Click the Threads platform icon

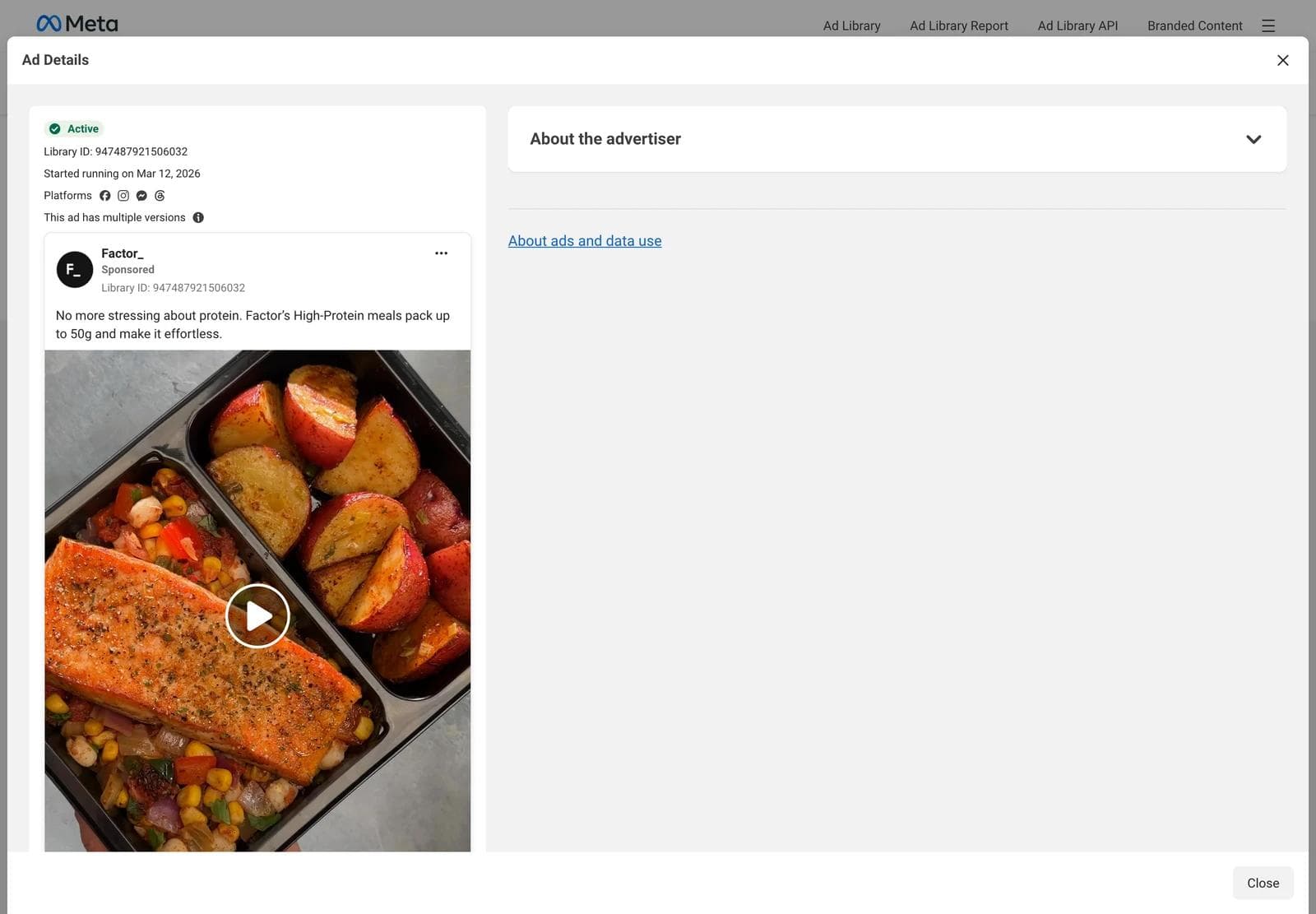[160, 195]
